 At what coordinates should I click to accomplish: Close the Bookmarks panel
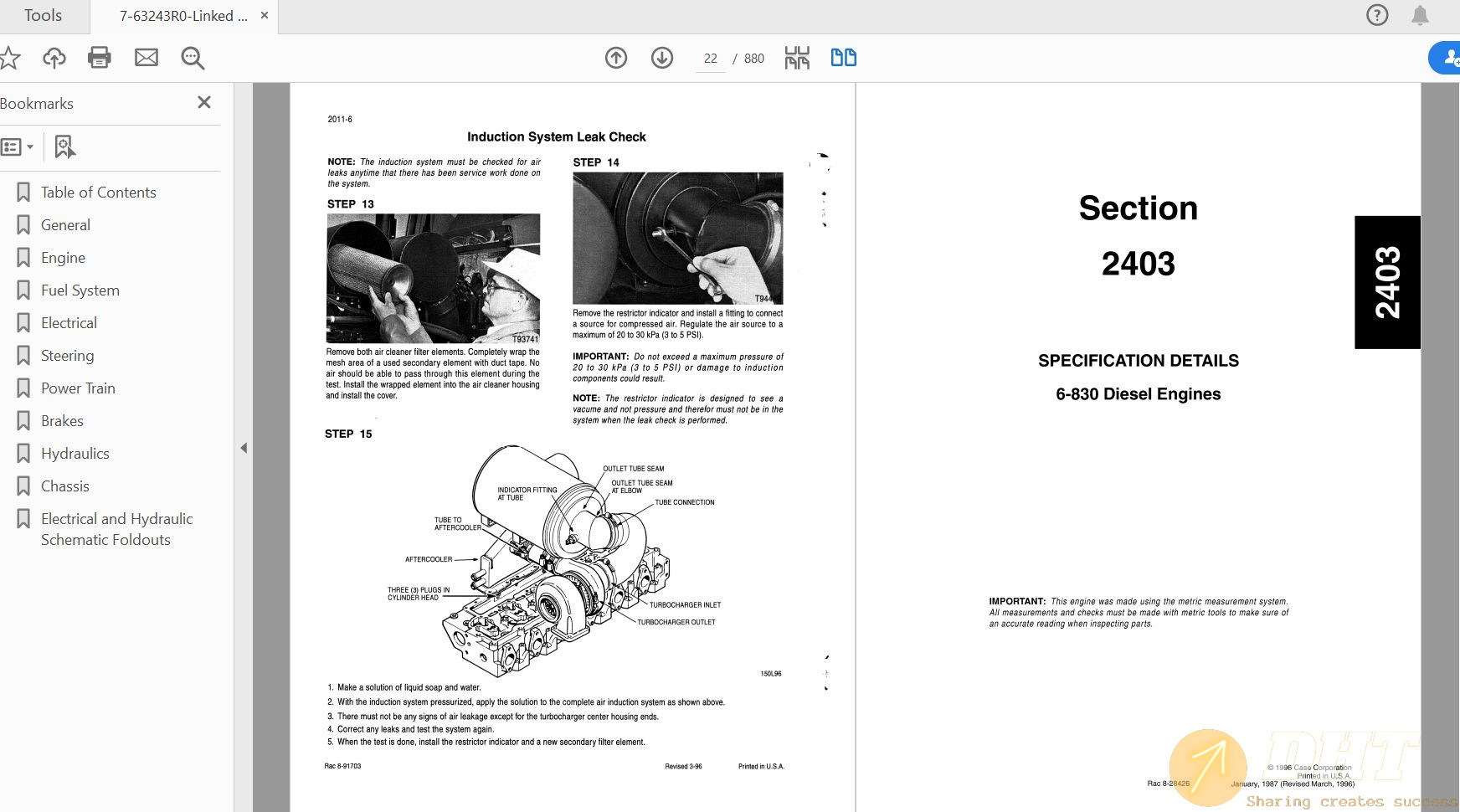pyautogui.click(x=203, y=102)
